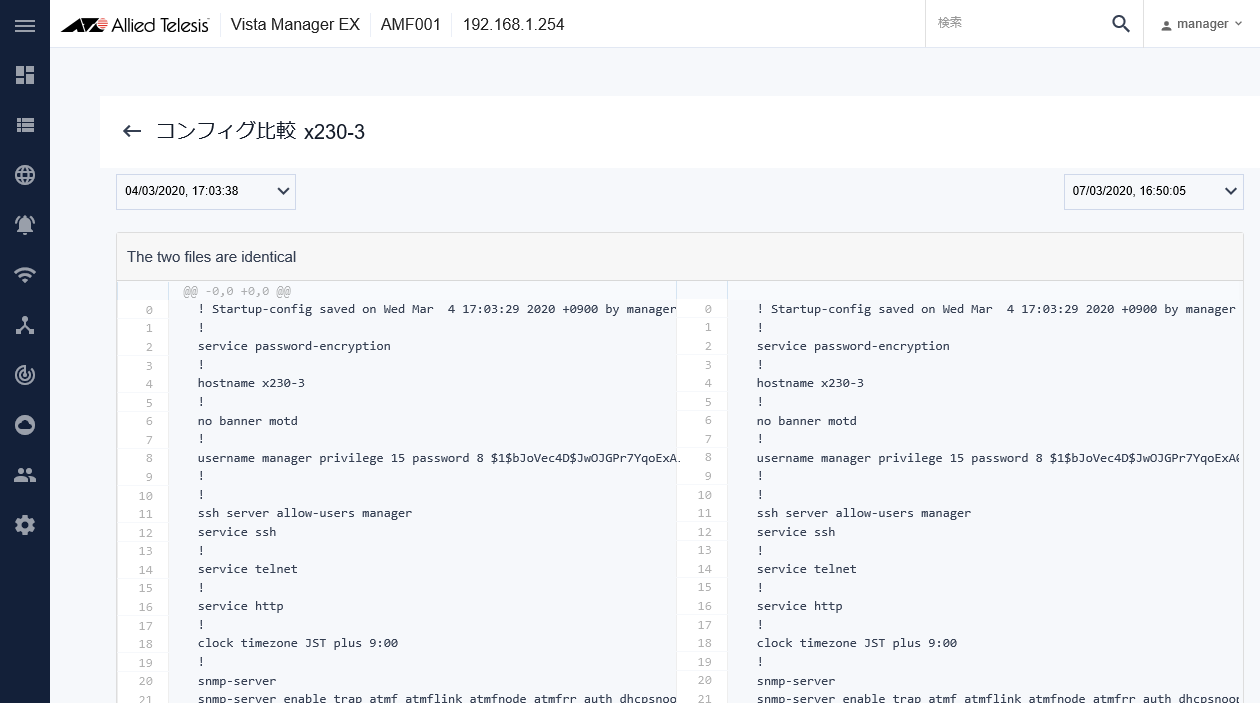Screen dimensions: 1260x703
Task: Click the AMF001 header label
Action: (x=410, y=24)
